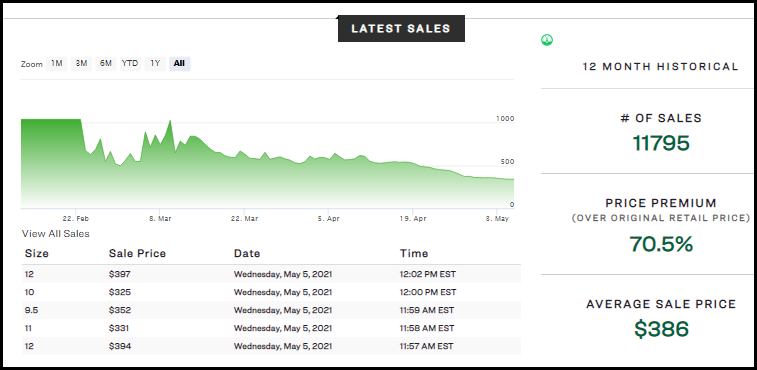The width and height of the screenshot is (757, 370).
Task: Click the size 11 cell
Action: [29, 328]
